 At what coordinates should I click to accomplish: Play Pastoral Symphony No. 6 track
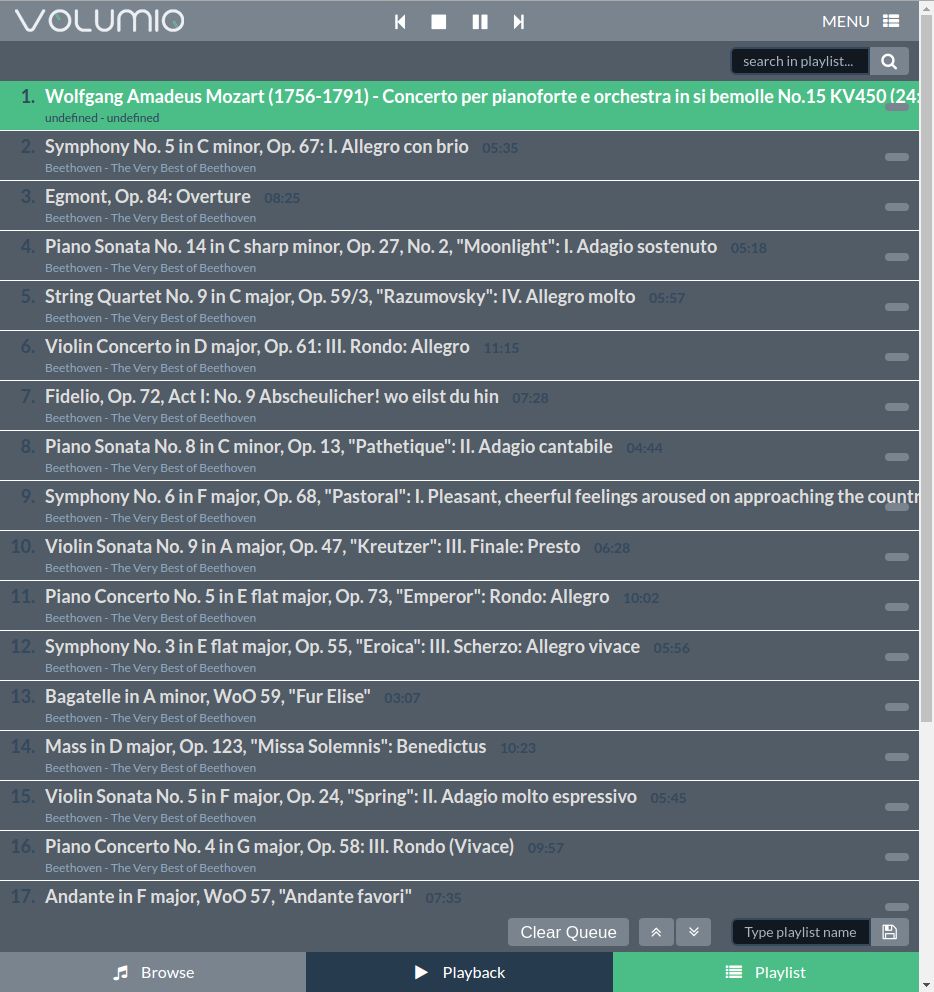[x=459, y=505]
